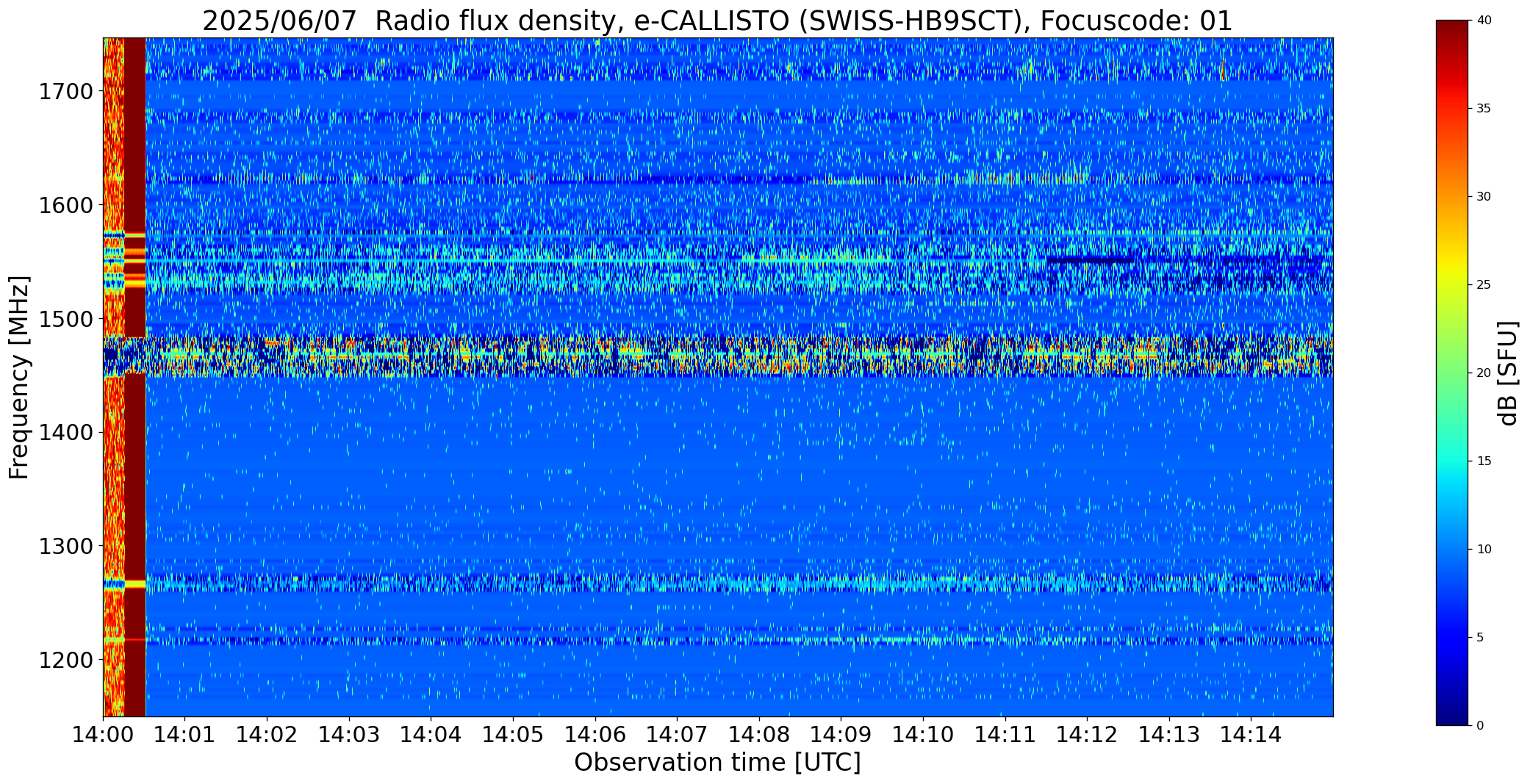This screenshot has width=1530, height=784.
Task: Click the colorbar tick label 10
Action: pos(1484,550)
